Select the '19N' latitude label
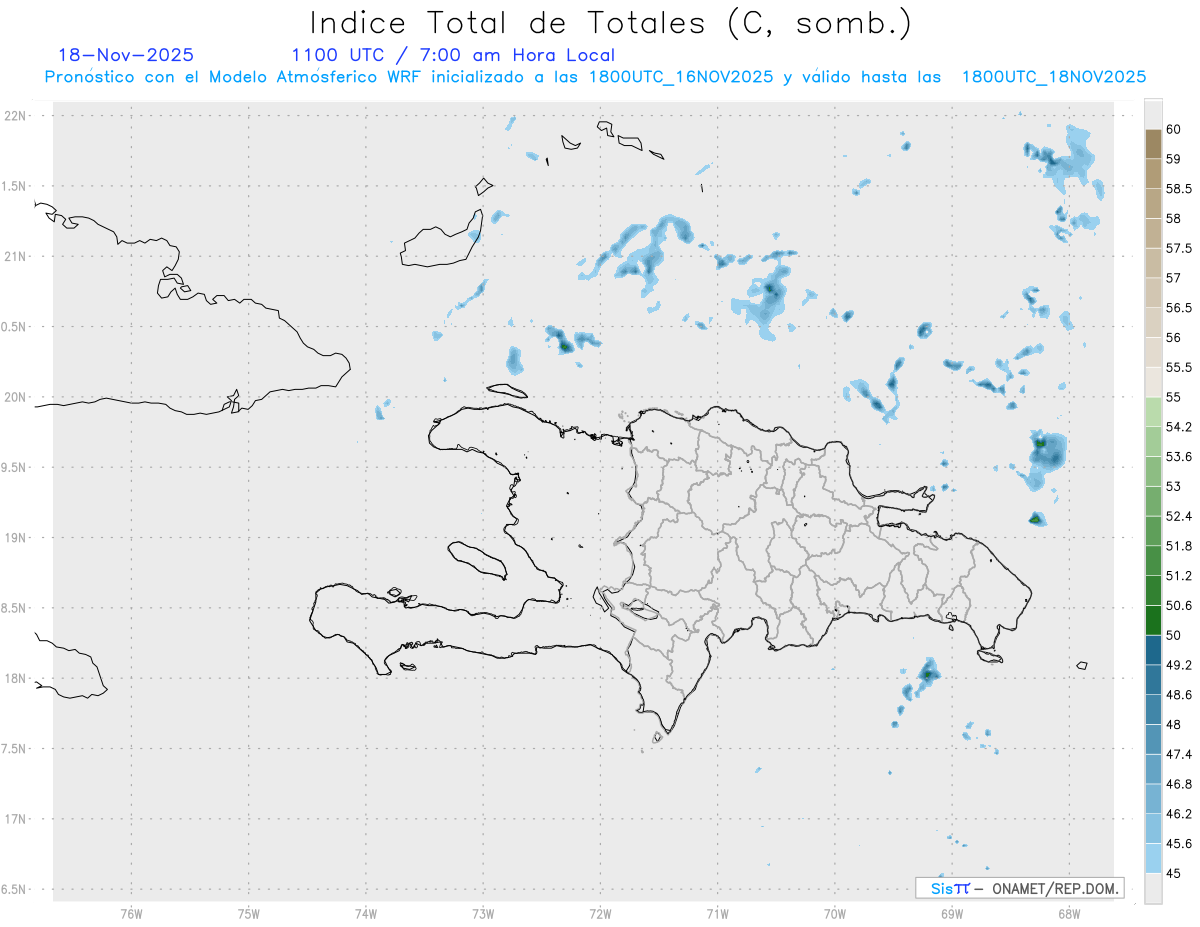1200x927 pixels. [x=16, y=538]
